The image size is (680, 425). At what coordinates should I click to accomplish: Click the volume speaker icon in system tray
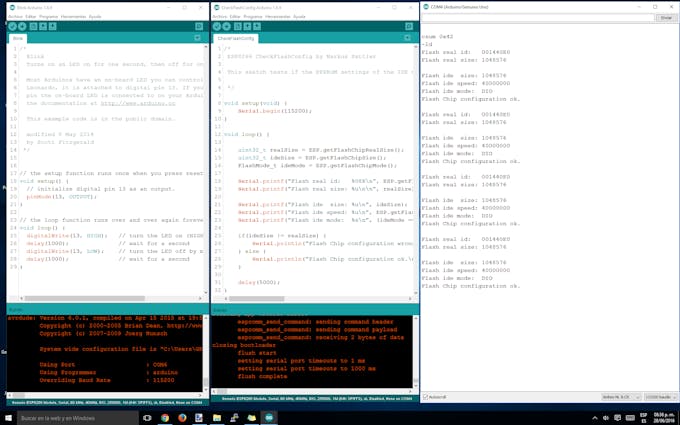(x=606, y=418)
